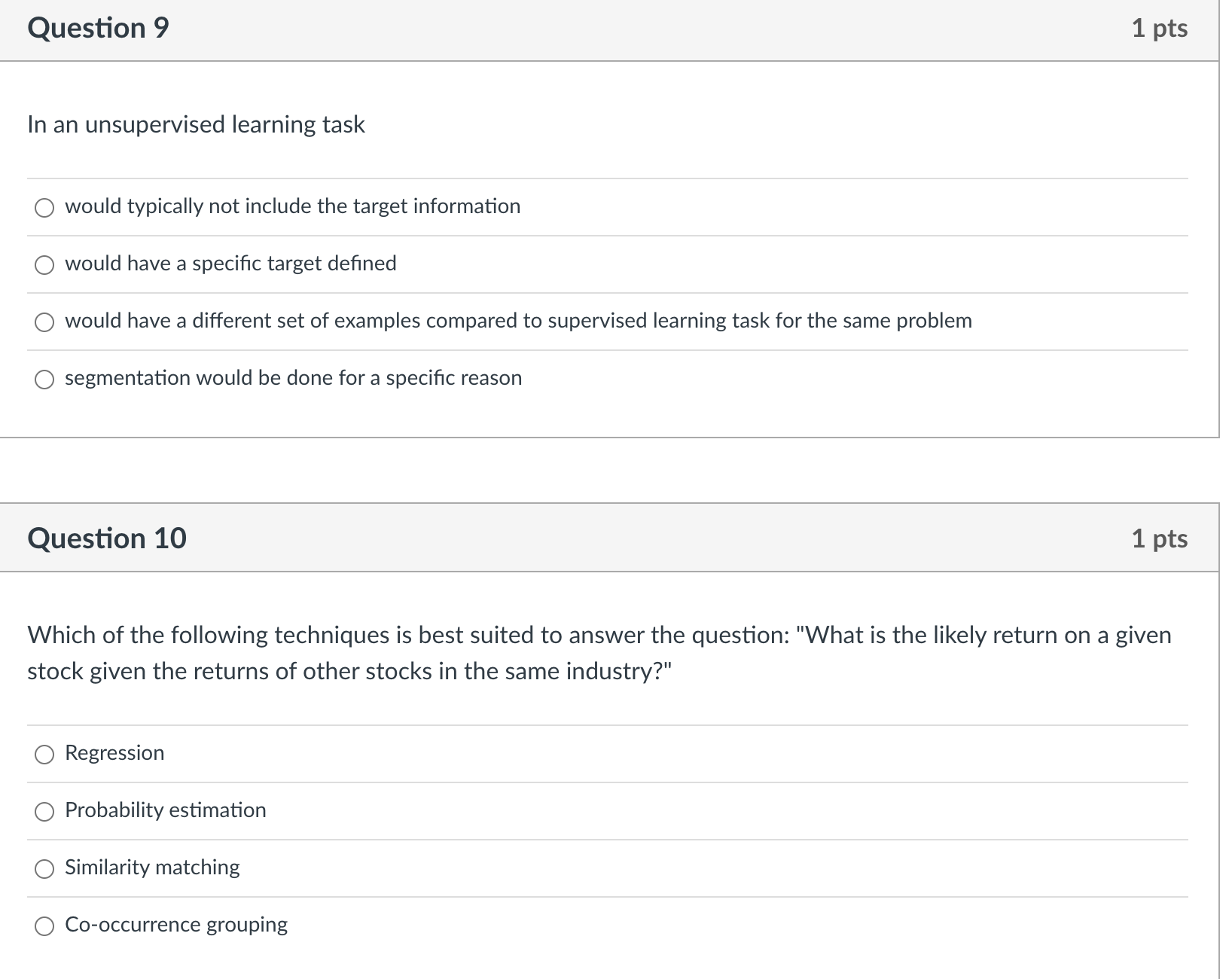
Task: Click the 'In an unsupervised learning task' prompt
Action: tap(196, 124)
